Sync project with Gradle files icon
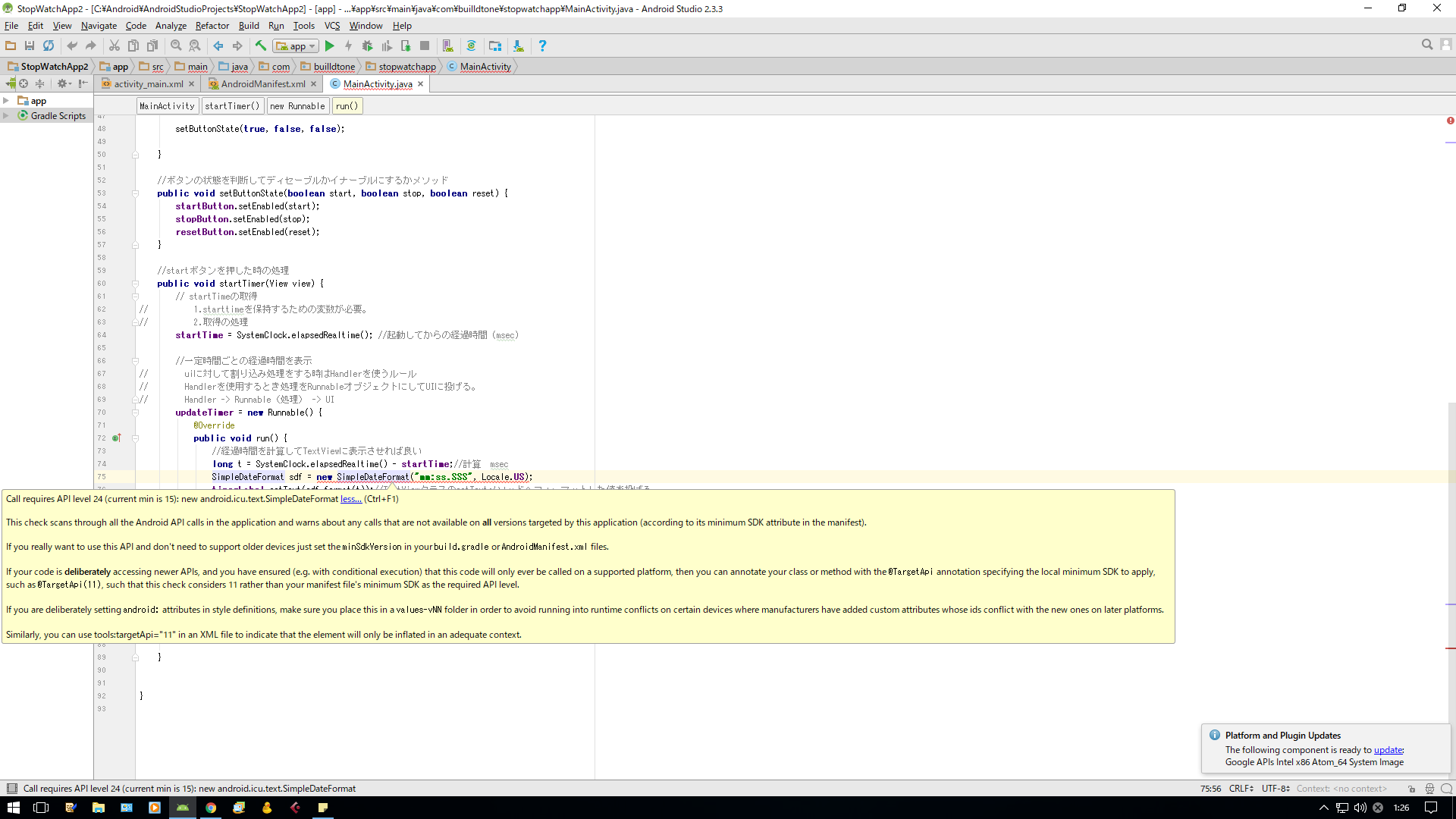The width and height of the screenshot is (1456, 819). click(471, 46)
